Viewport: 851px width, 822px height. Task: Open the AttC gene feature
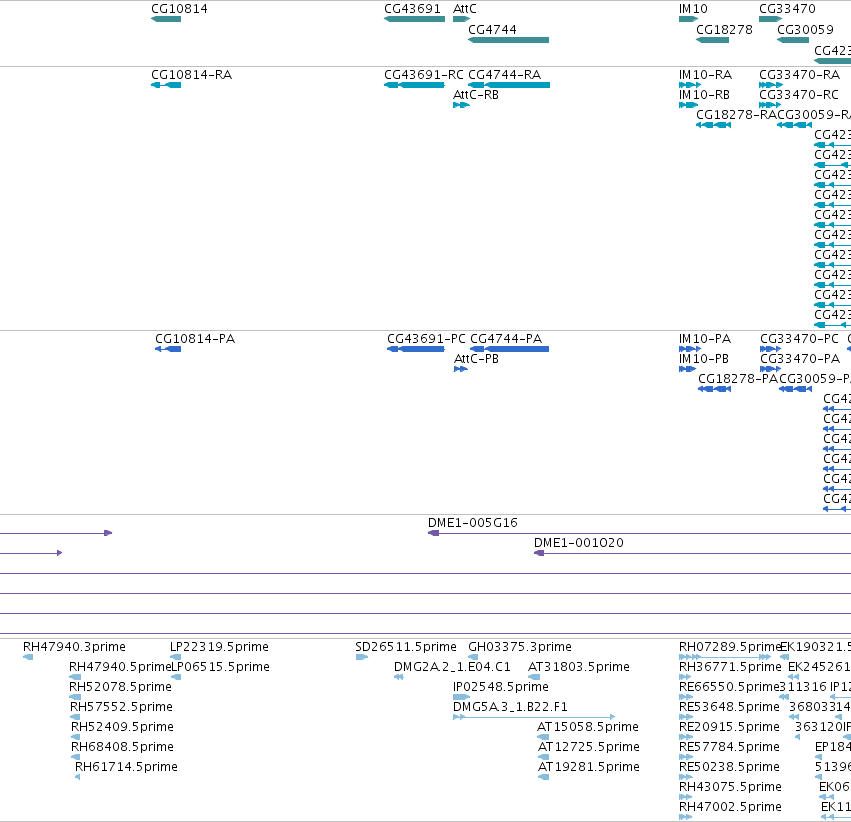pyautogui.click(x=461, y=19)
